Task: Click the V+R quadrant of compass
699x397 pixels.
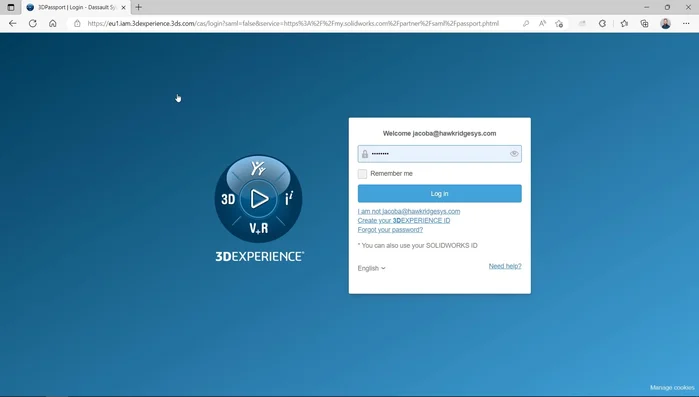Action: coord(259,229)
